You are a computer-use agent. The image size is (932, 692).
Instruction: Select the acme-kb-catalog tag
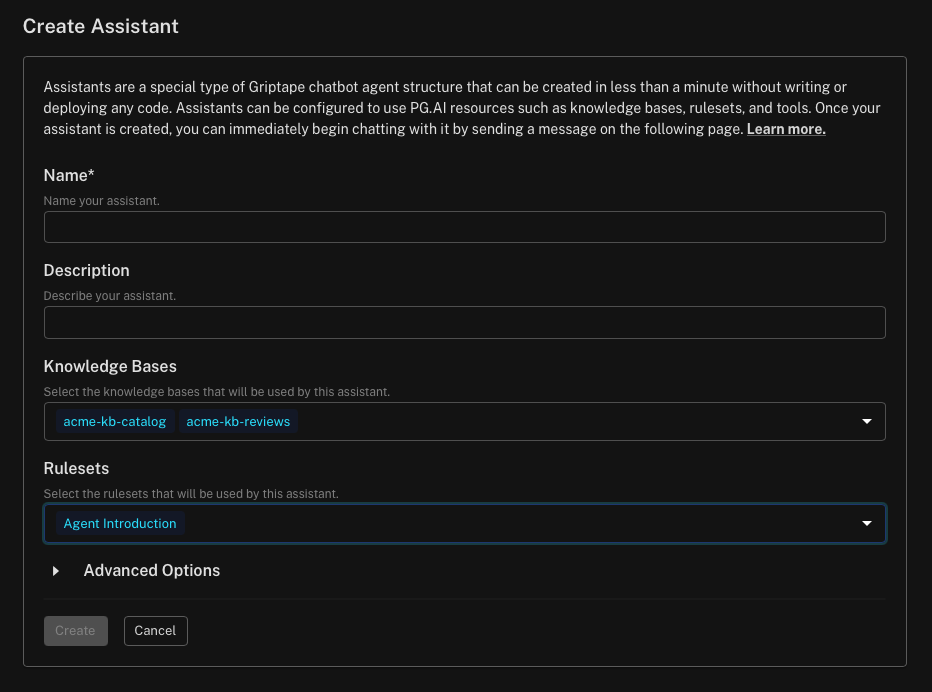point(114,422)
